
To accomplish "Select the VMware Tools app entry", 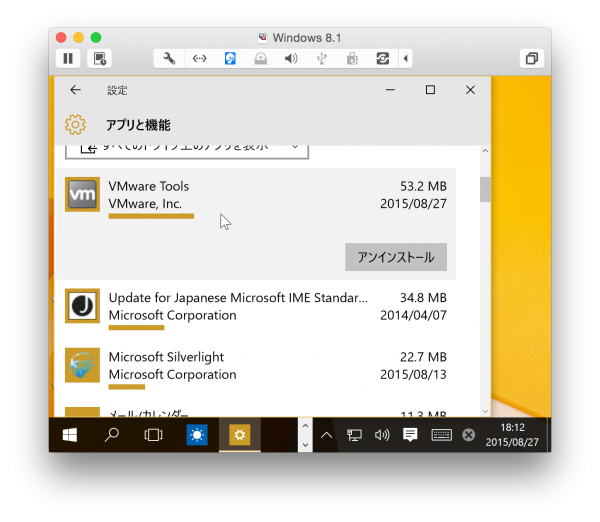I will (256, 223).
